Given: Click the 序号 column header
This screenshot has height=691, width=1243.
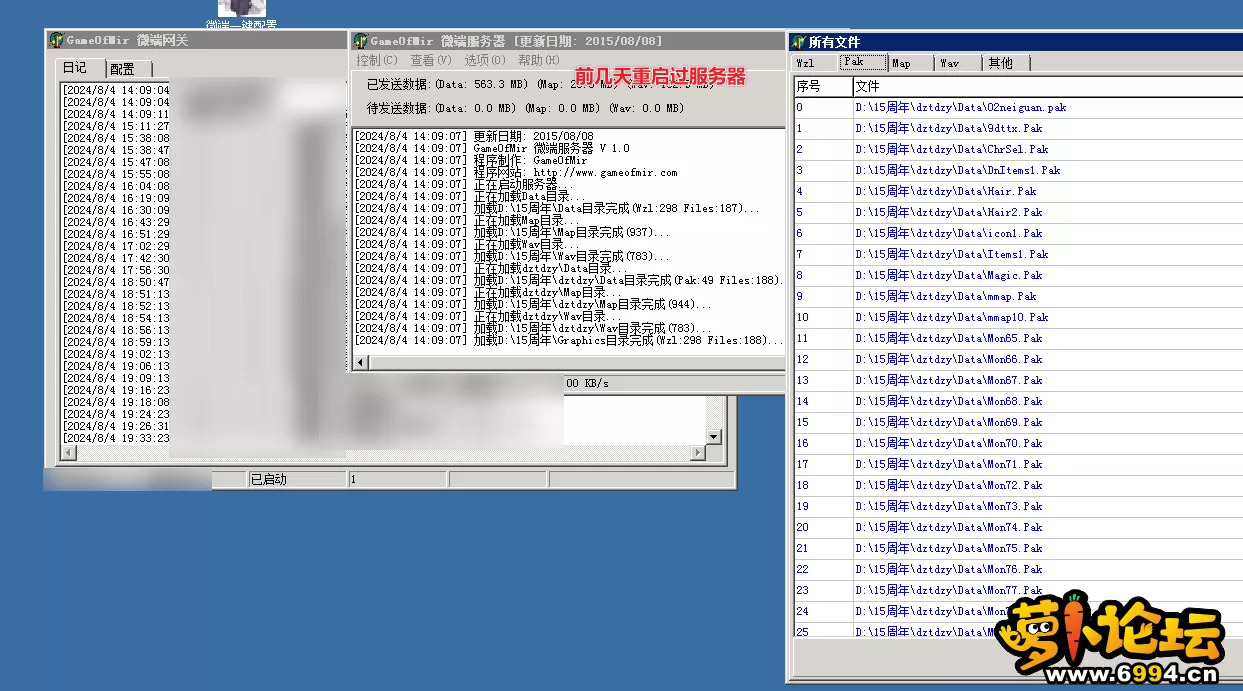Looking at the screenshot, I should [822, 87].
